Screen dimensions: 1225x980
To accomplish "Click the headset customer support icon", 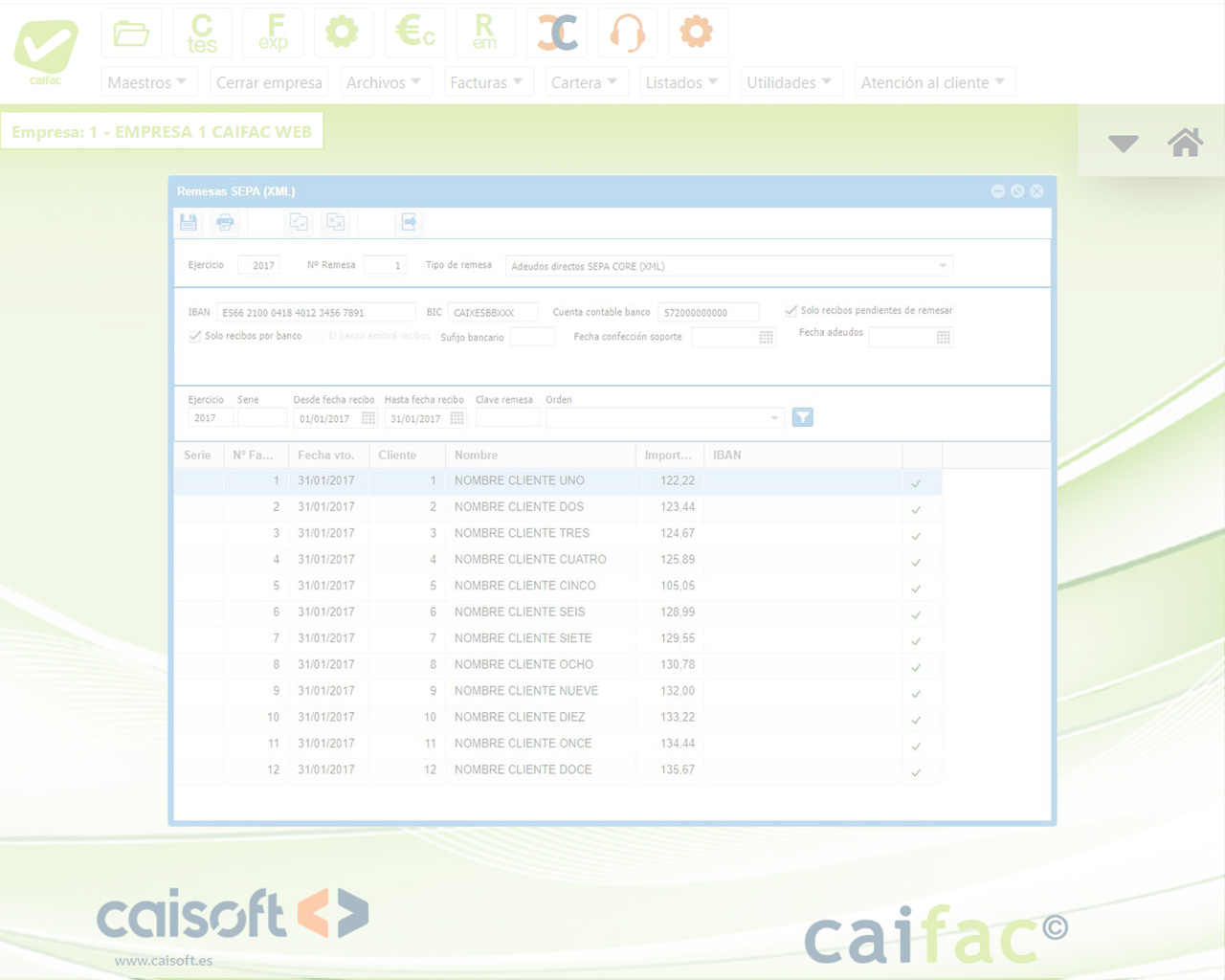I will [627, 33].
